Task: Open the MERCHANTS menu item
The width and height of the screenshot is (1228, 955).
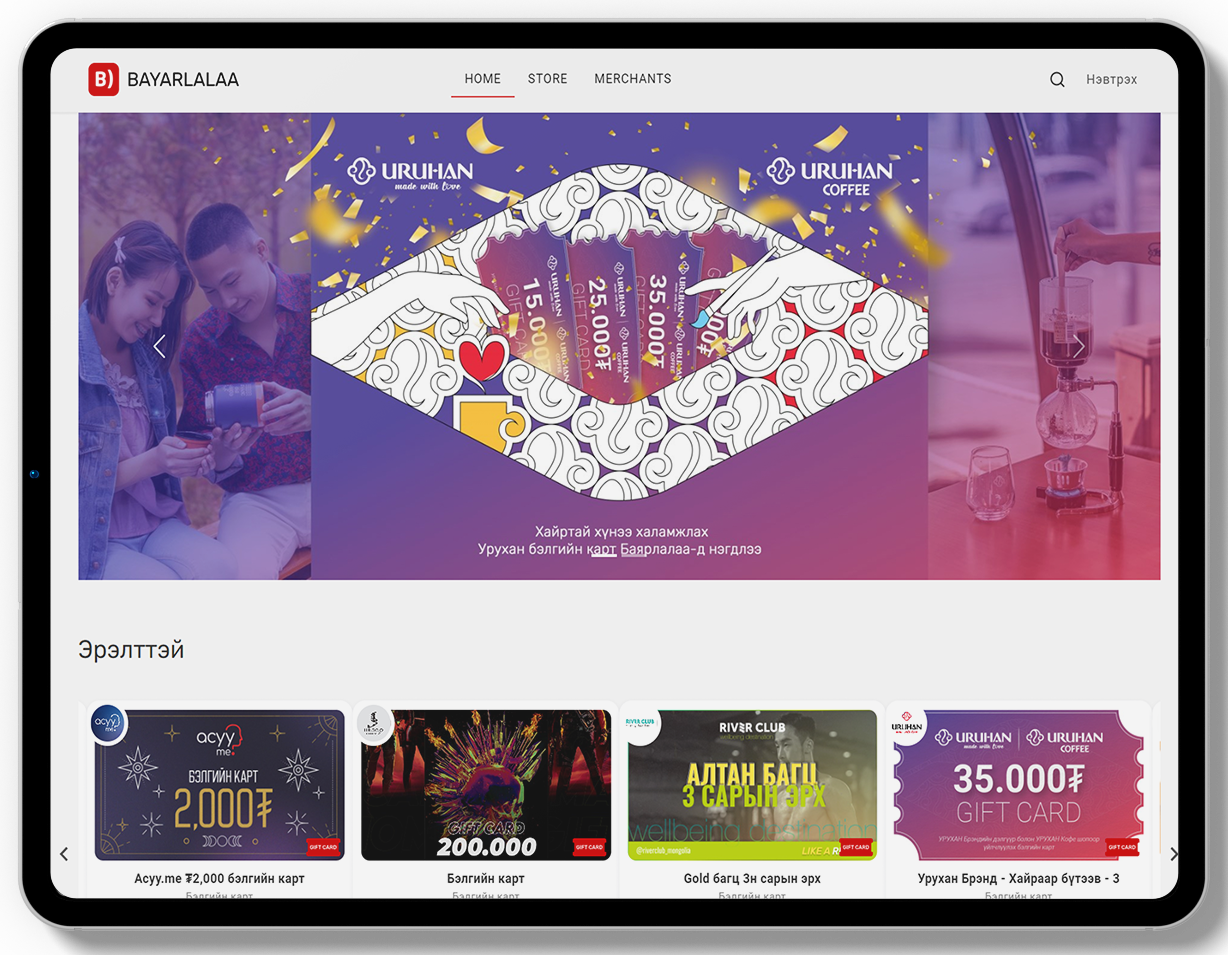Action: click(x=633, y=79)
